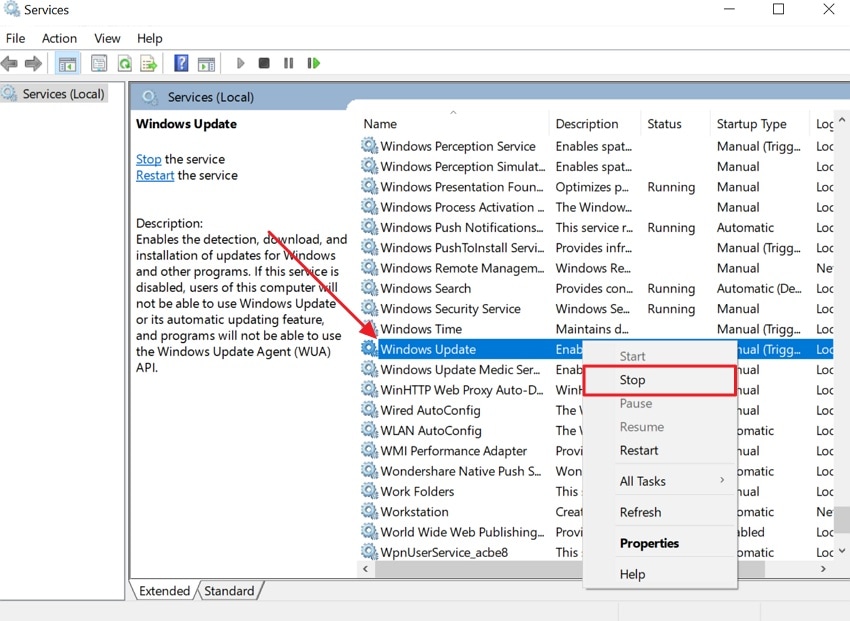This screenshot has width=850, height=621.
Task: Switch to the Standard tab
Action: click(229, 591)
